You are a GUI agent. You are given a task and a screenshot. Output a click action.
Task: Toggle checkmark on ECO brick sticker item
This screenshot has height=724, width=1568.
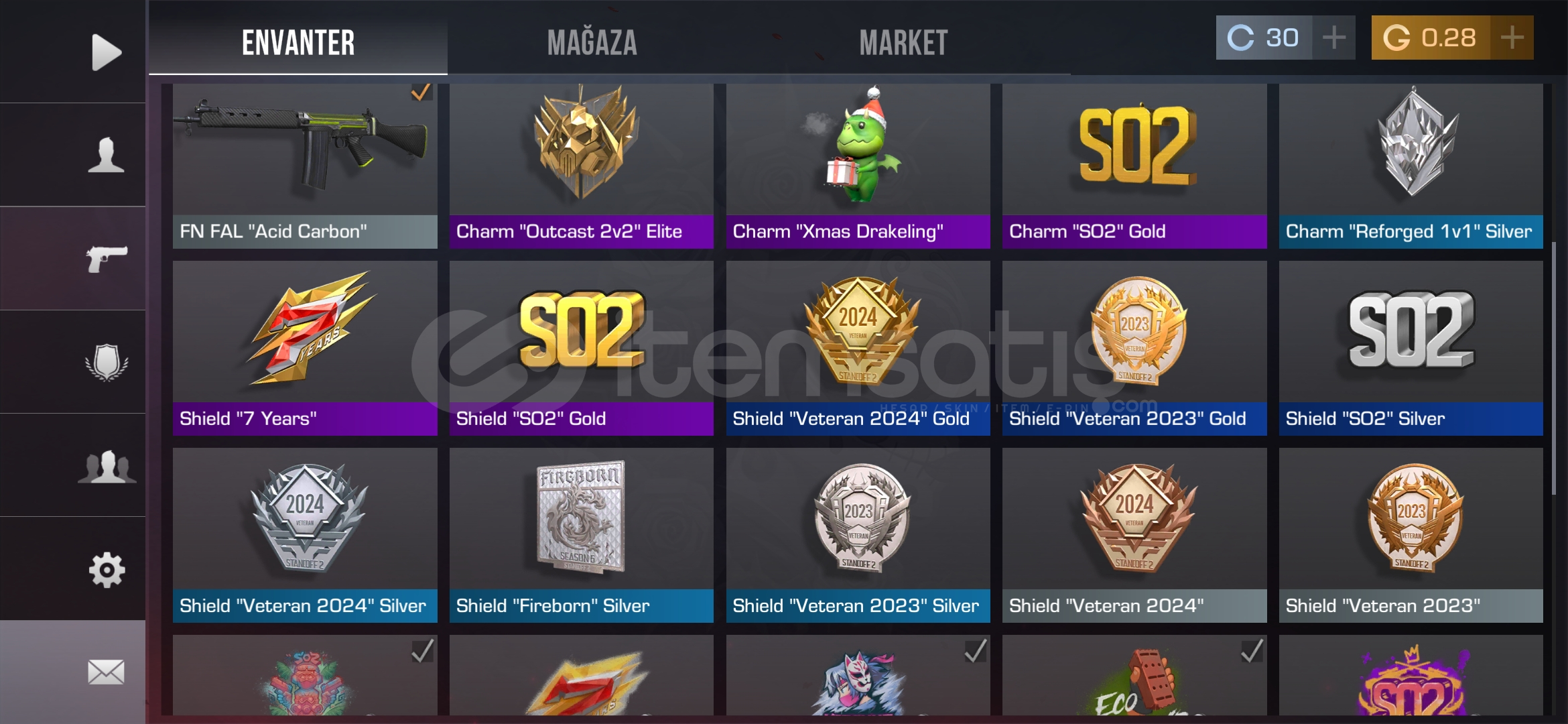point(1252,650)
